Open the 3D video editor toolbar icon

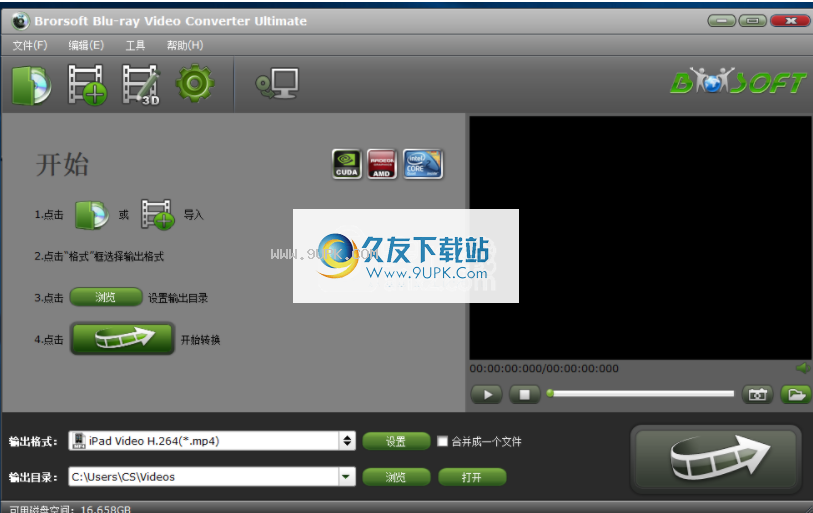coord(141,85)
